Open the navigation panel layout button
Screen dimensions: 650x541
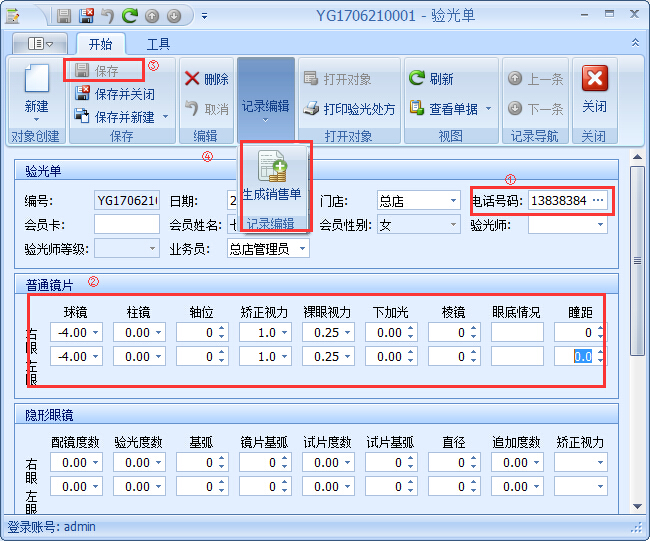[40, 44]
